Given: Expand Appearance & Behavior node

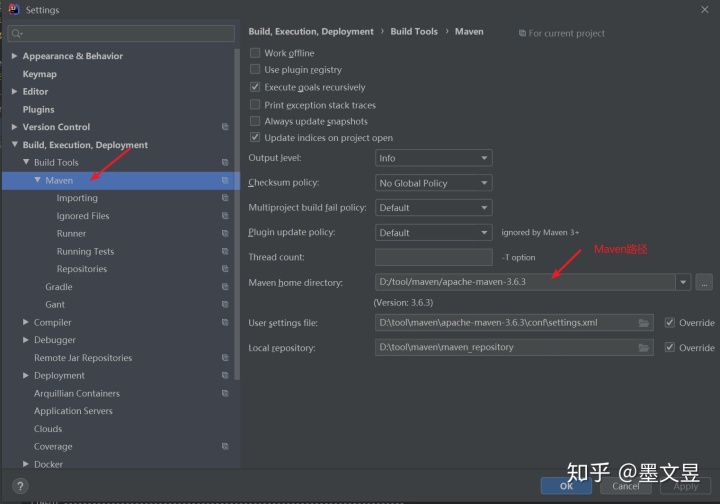Looking at the screenshot, I should click(14, 56).
